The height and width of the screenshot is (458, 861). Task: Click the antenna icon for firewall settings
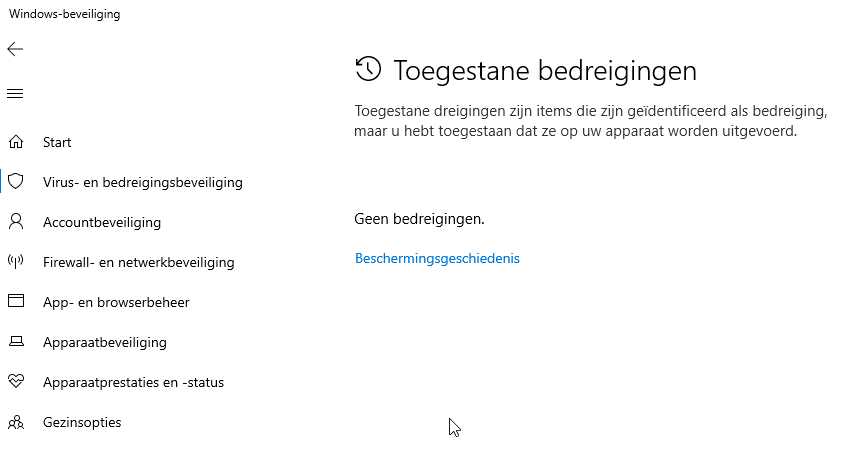(x=16, y=261)
